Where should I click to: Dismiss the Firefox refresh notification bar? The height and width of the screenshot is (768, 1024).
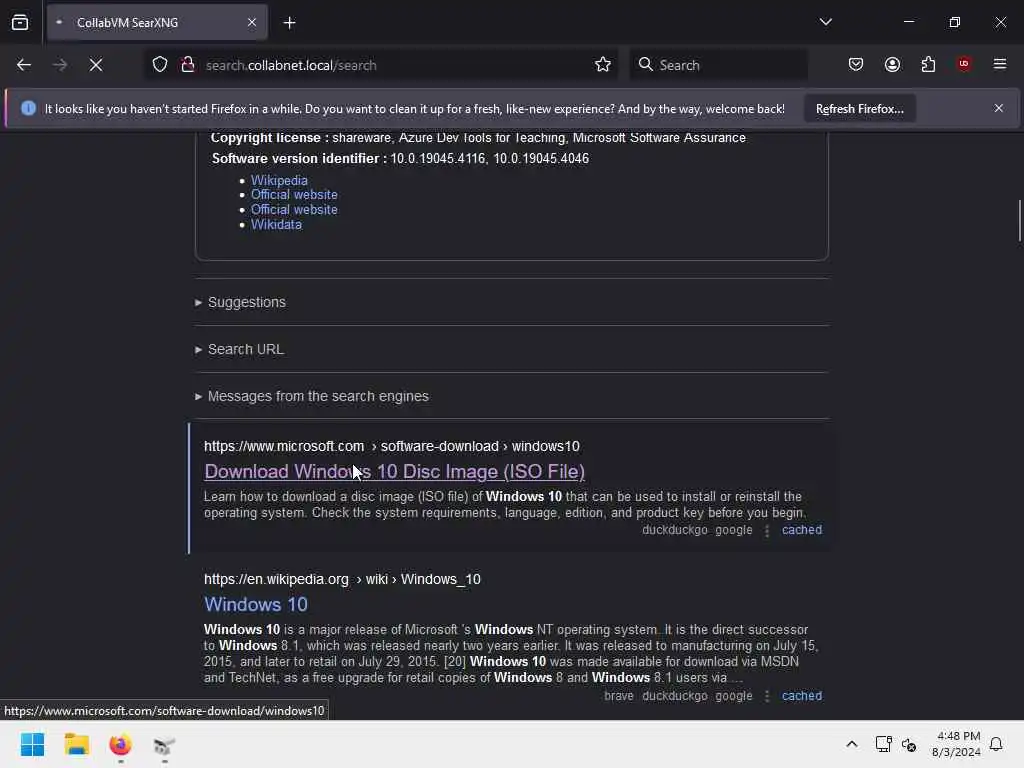click(999, 108)
